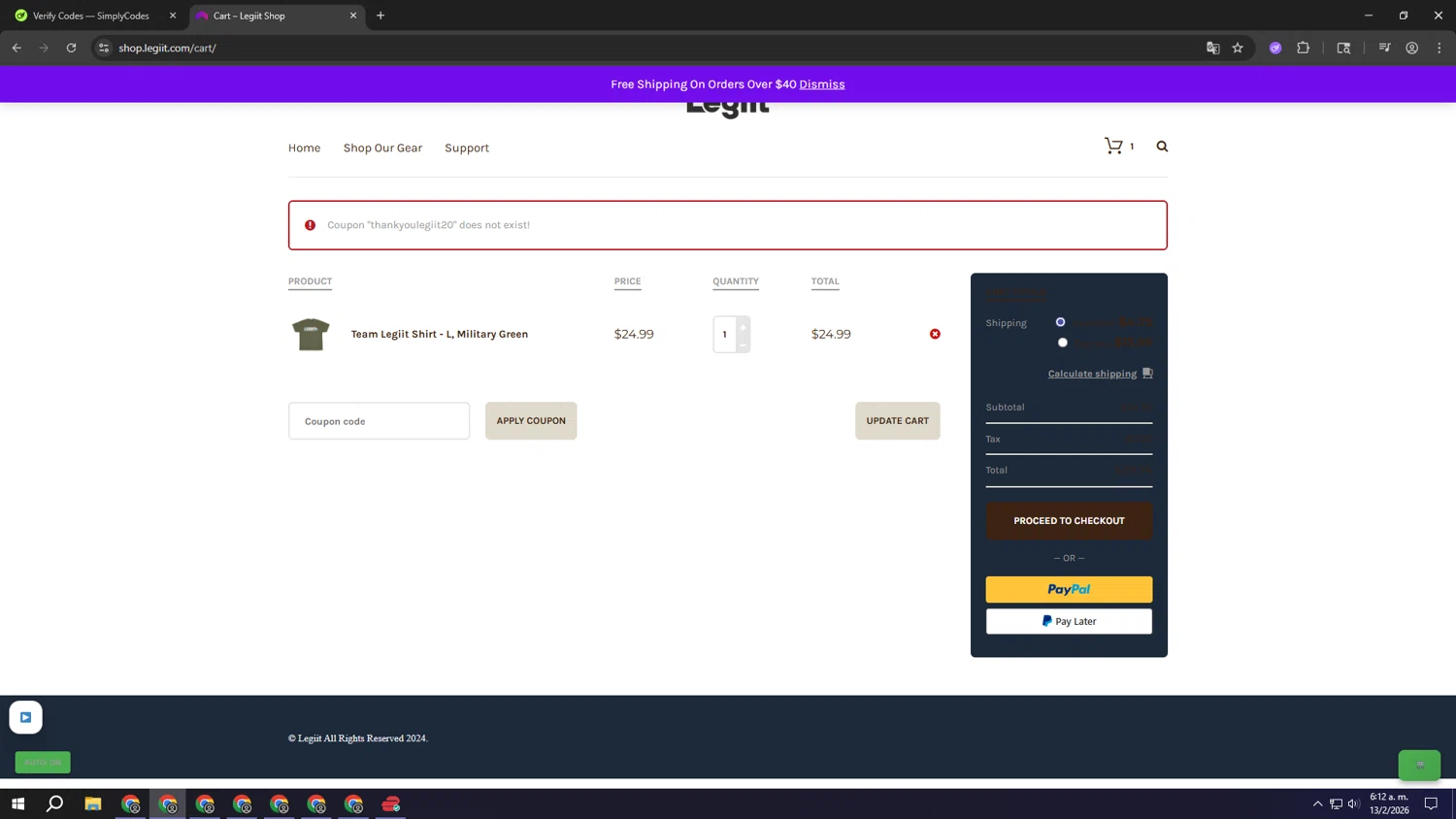Open Shop Our Gear menu item
The width and height of the screenshot is (1456, 819).
click(x=382, y=147)
